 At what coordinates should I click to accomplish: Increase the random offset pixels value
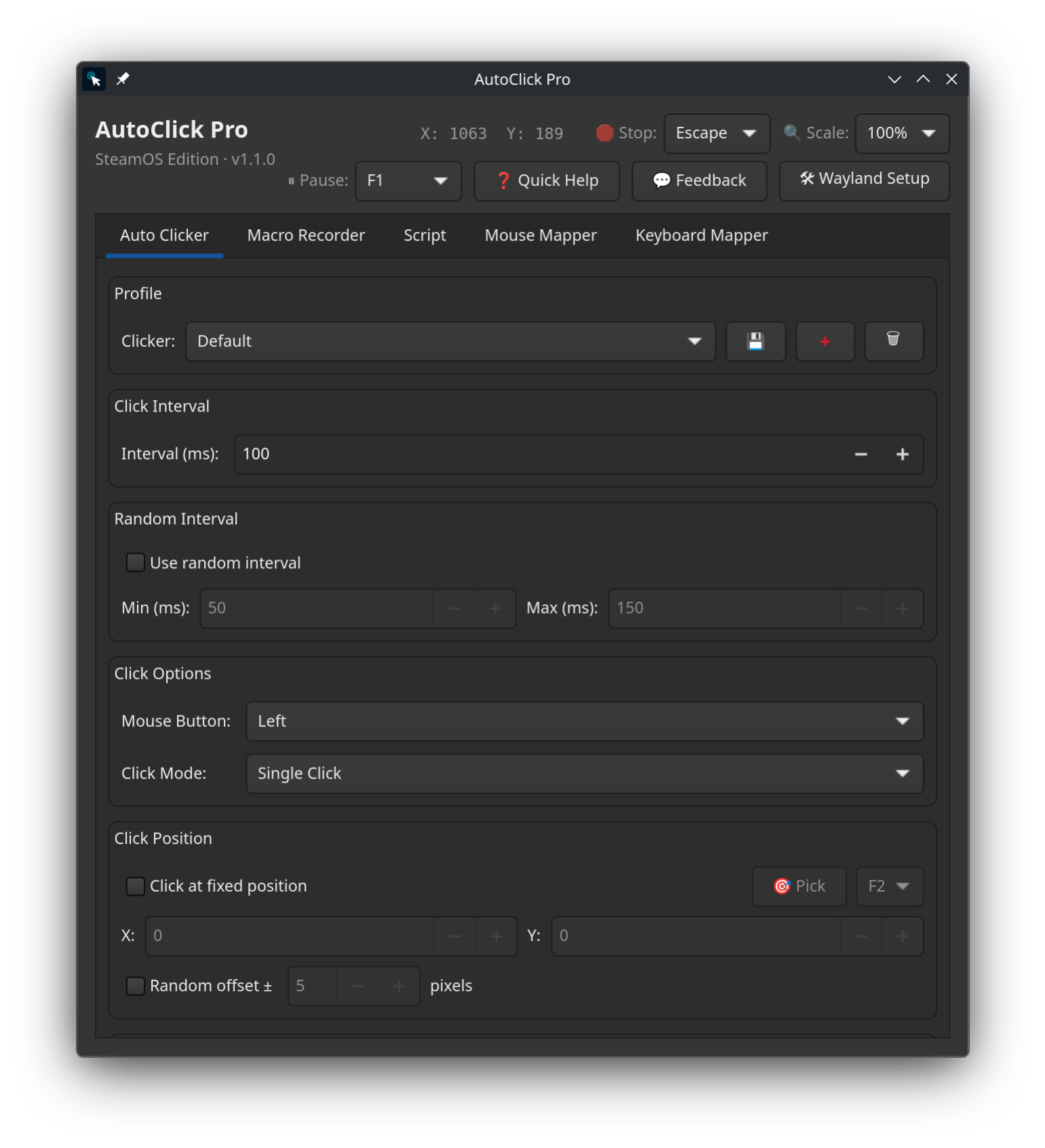(x=399, y=986)
